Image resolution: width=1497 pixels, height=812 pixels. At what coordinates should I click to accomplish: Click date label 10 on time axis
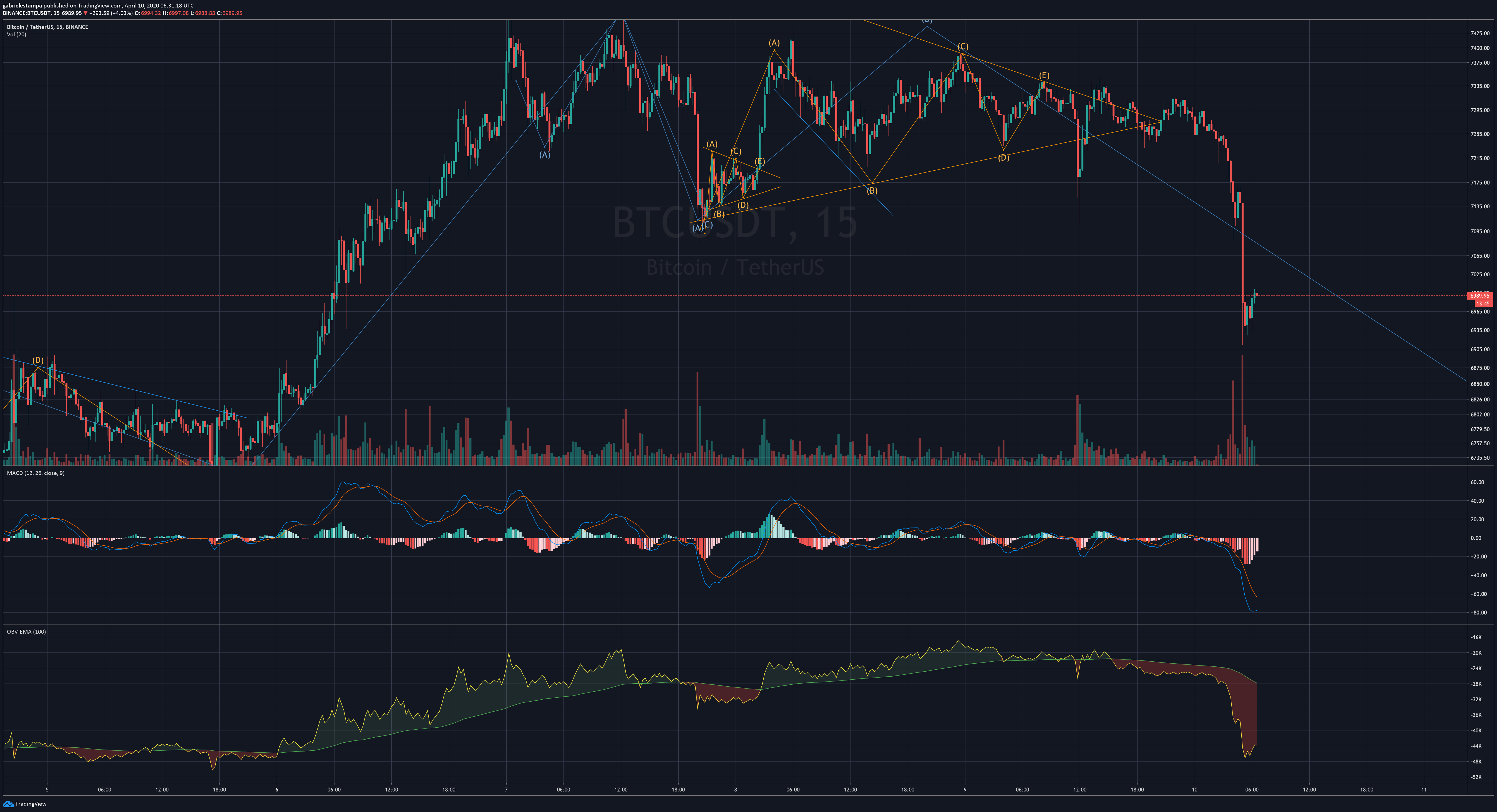click(1194, 789)
